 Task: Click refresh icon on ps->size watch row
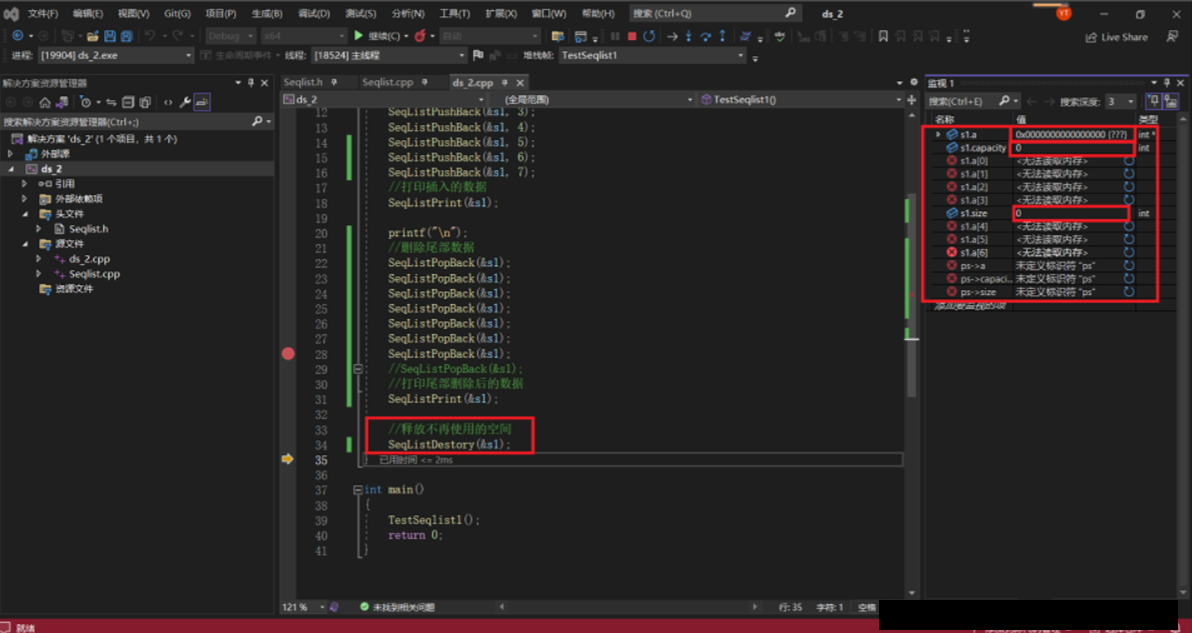click(x=1129, y=292)
